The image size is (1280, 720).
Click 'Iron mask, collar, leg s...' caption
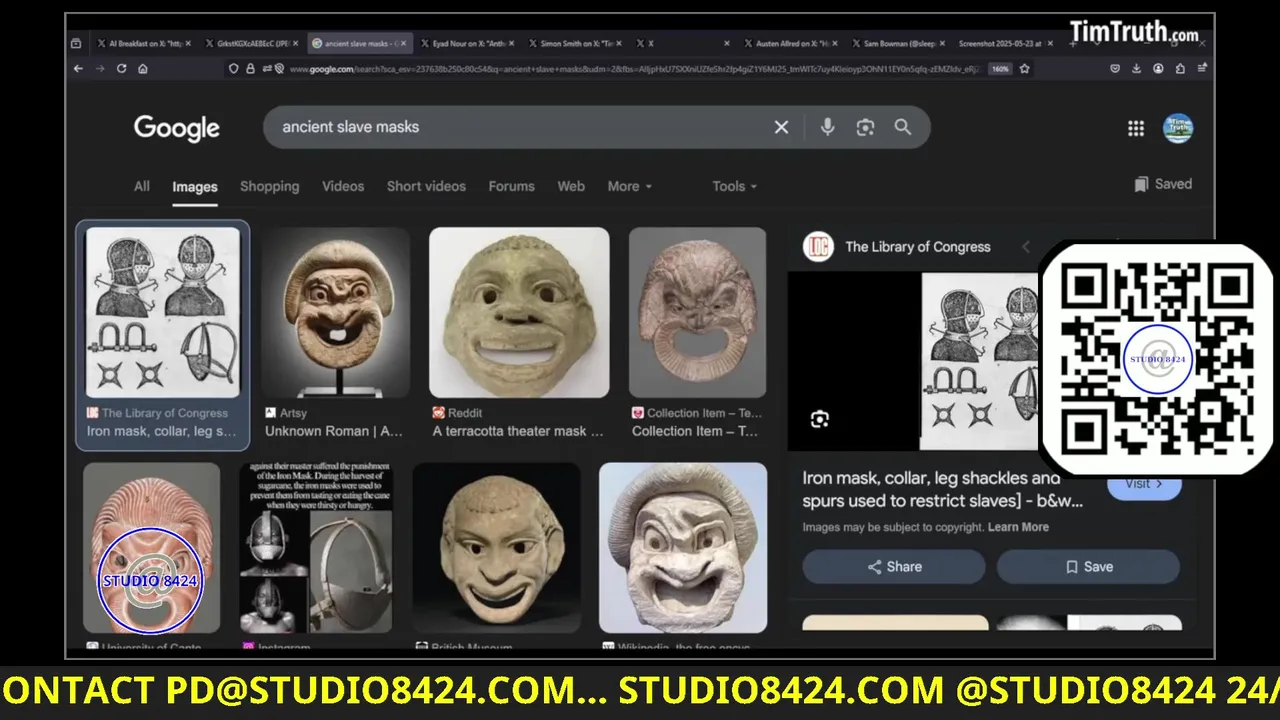pos(162,431)
